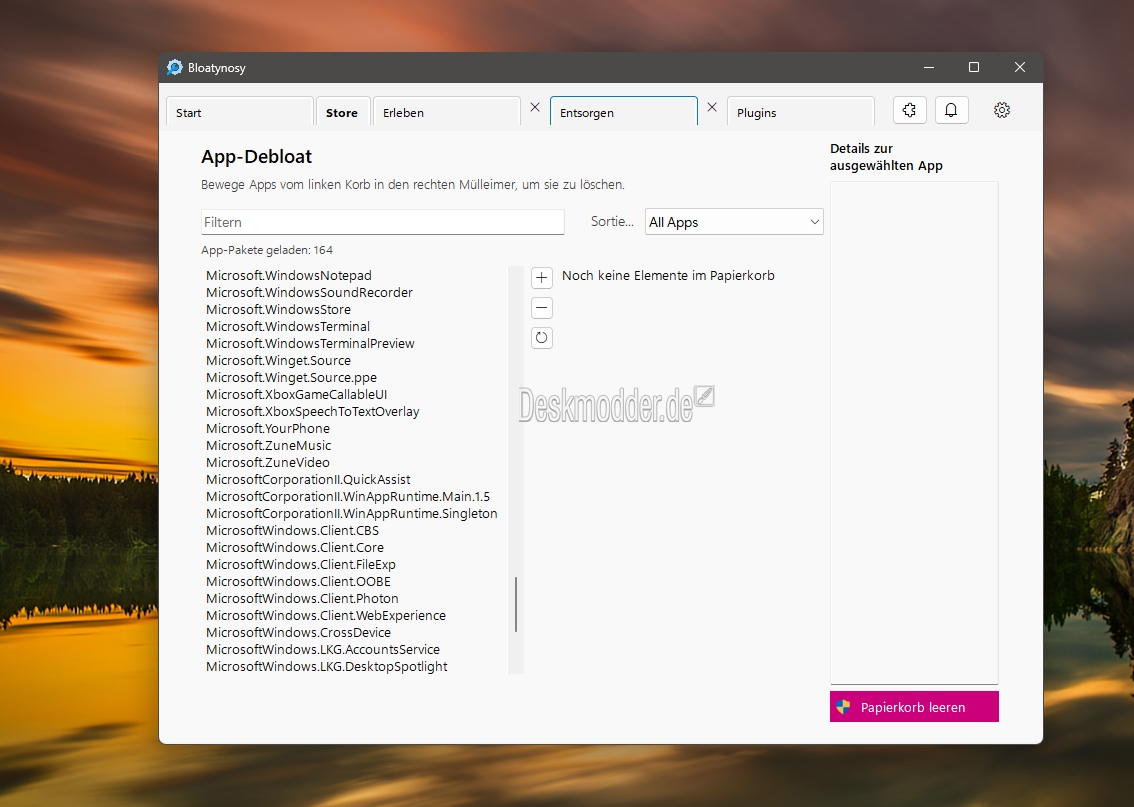Select MicrosoftWindows.Client.CBS entry

(x=292, y=530)
